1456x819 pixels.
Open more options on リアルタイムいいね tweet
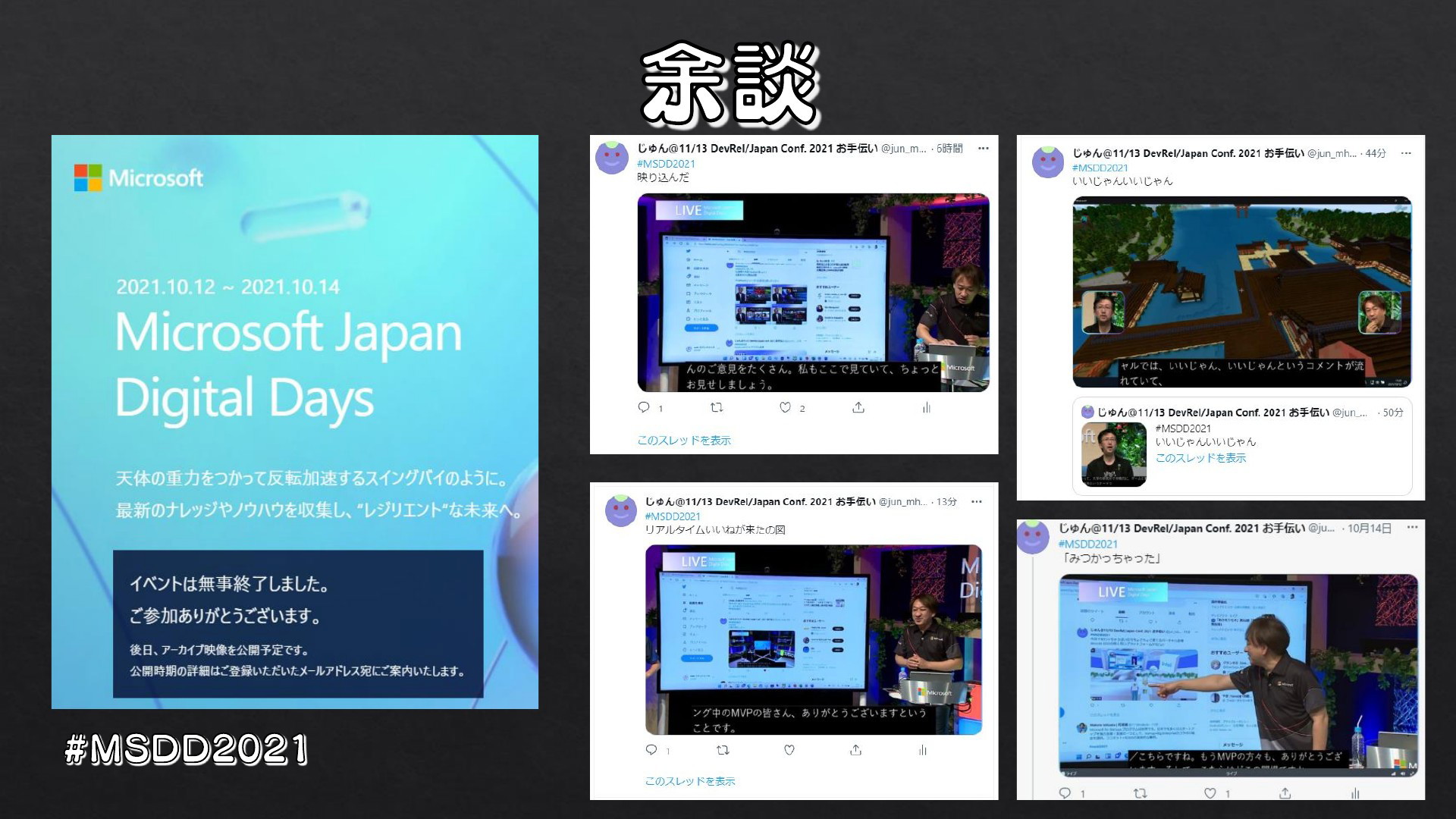(x=977, y=501)
